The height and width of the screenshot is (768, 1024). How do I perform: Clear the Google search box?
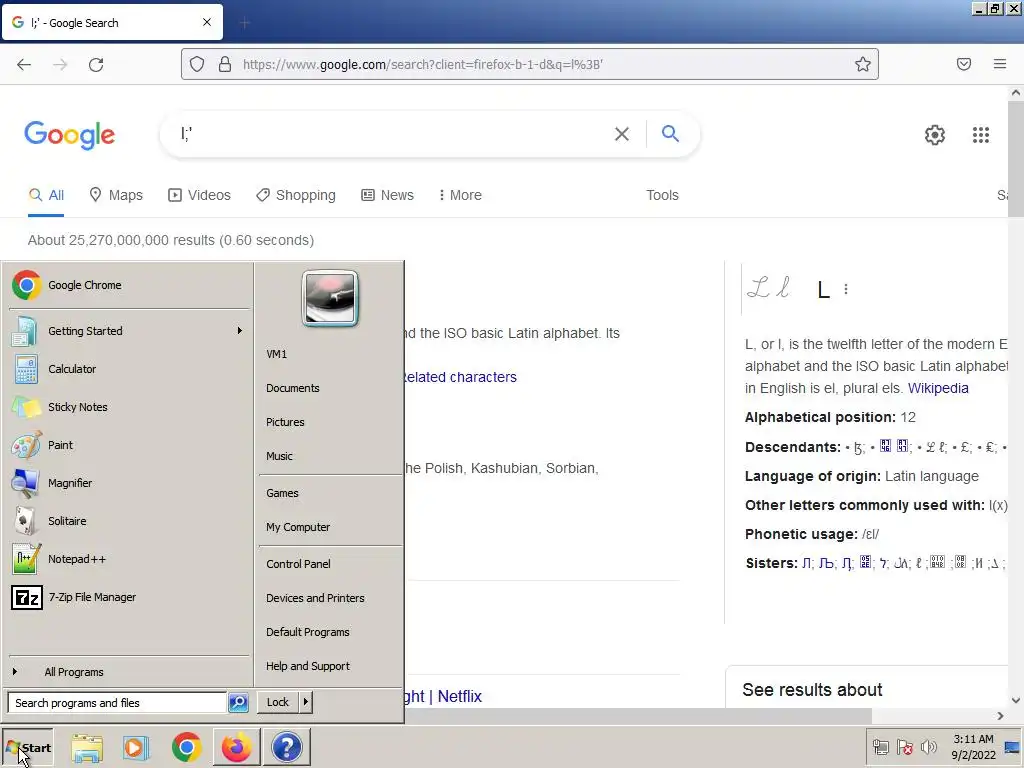click(x=622, y=134)
